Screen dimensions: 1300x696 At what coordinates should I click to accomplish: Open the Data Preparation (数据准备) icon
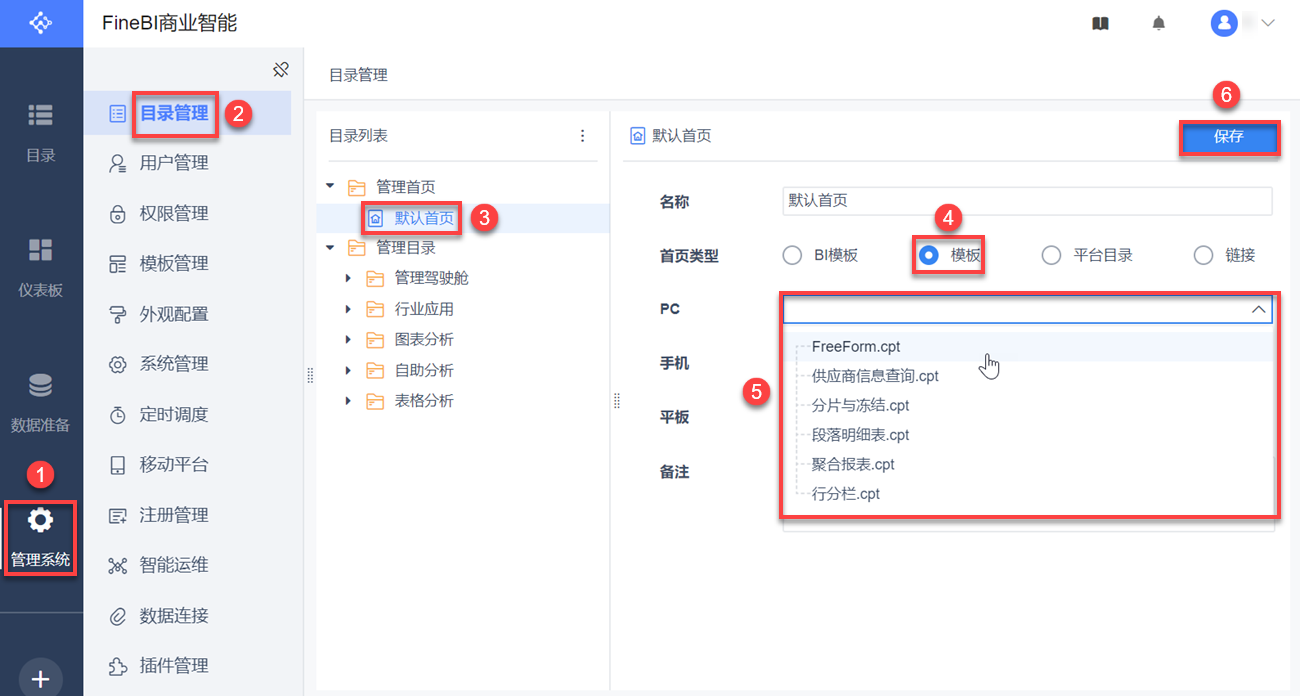(x=41, y=402)
